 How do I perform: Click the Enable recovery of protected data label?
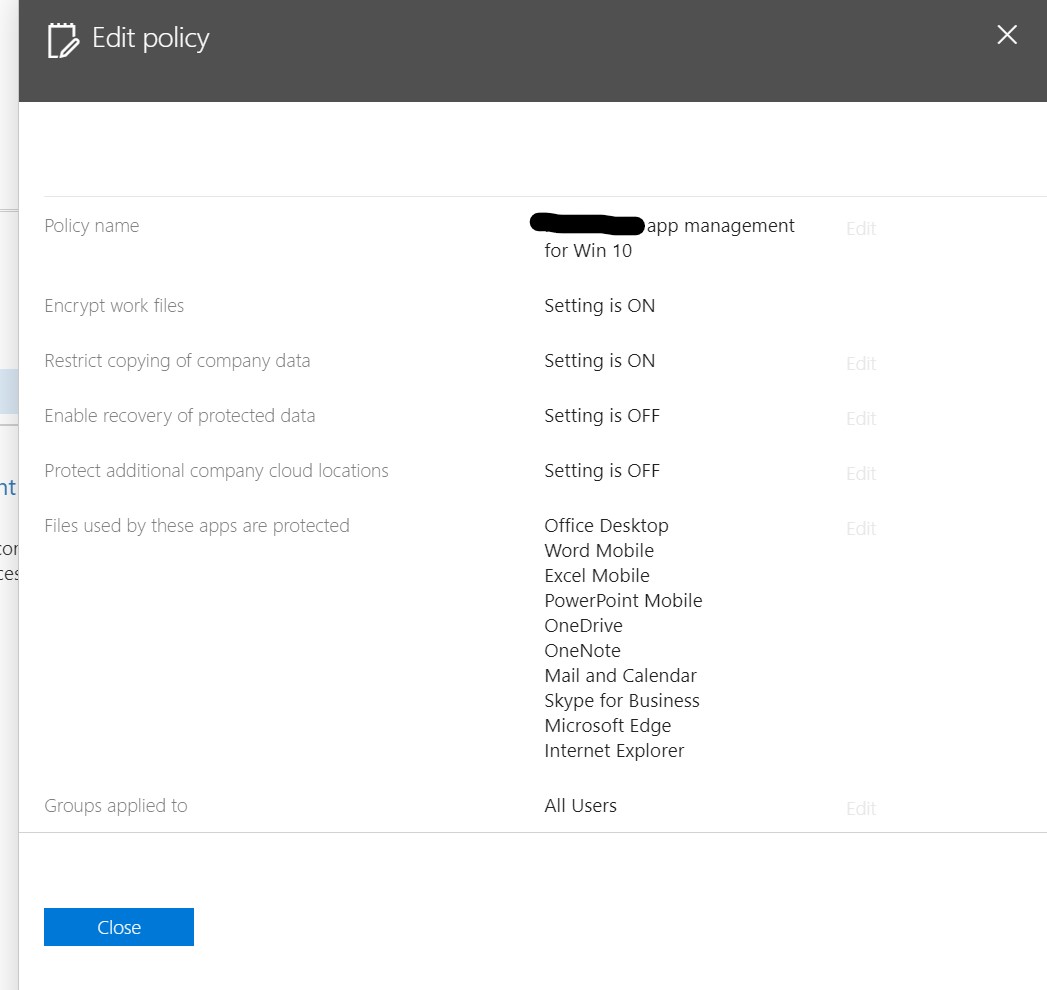click(x=180, y=415)
